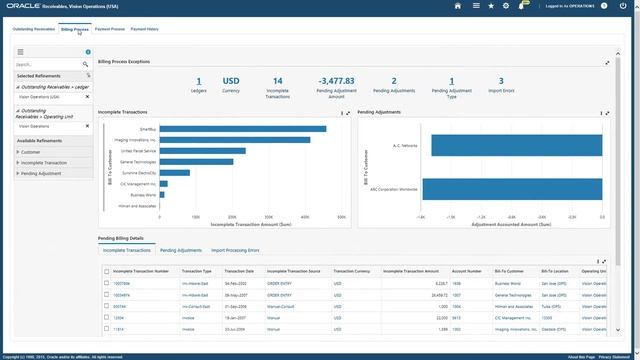Screen dimensions: 640x360
Task: Switch to Pending Adjustments details tab
Action: 181,250
